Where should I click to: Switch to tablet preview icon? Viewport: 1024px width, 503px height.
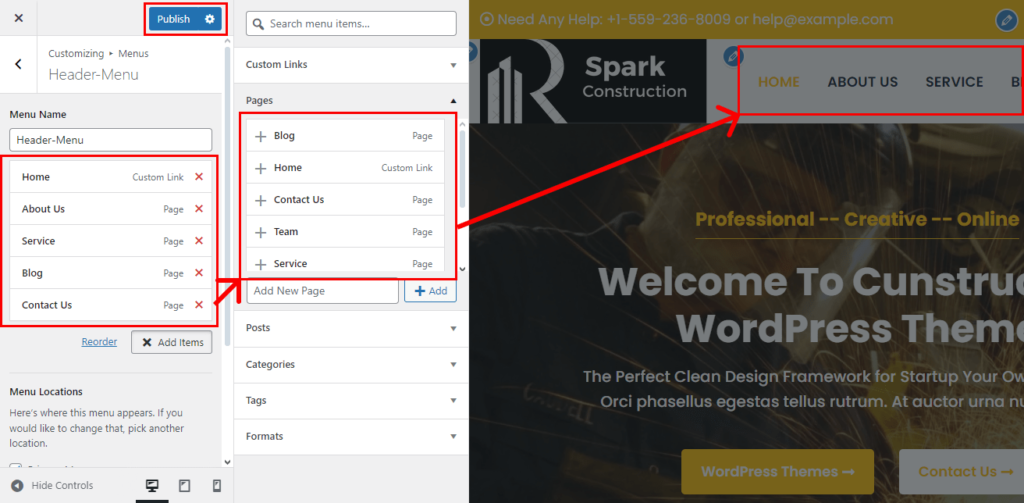pos(184,486)
